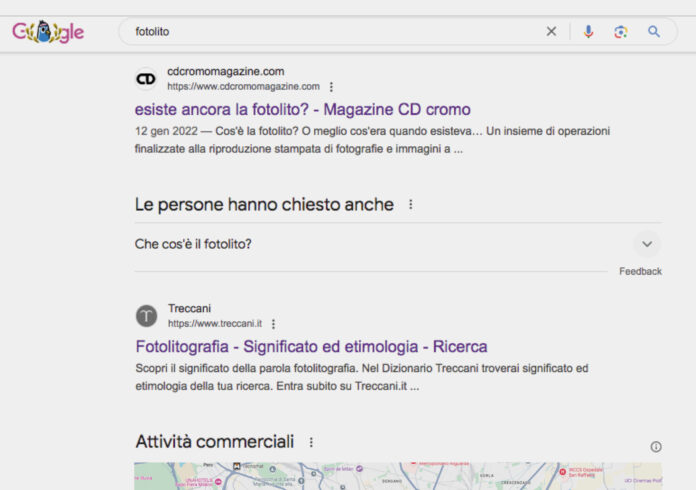Screen dimensions: 696x490
Task: Clear the search box with the X icon
Action: [x=551, y=32]
